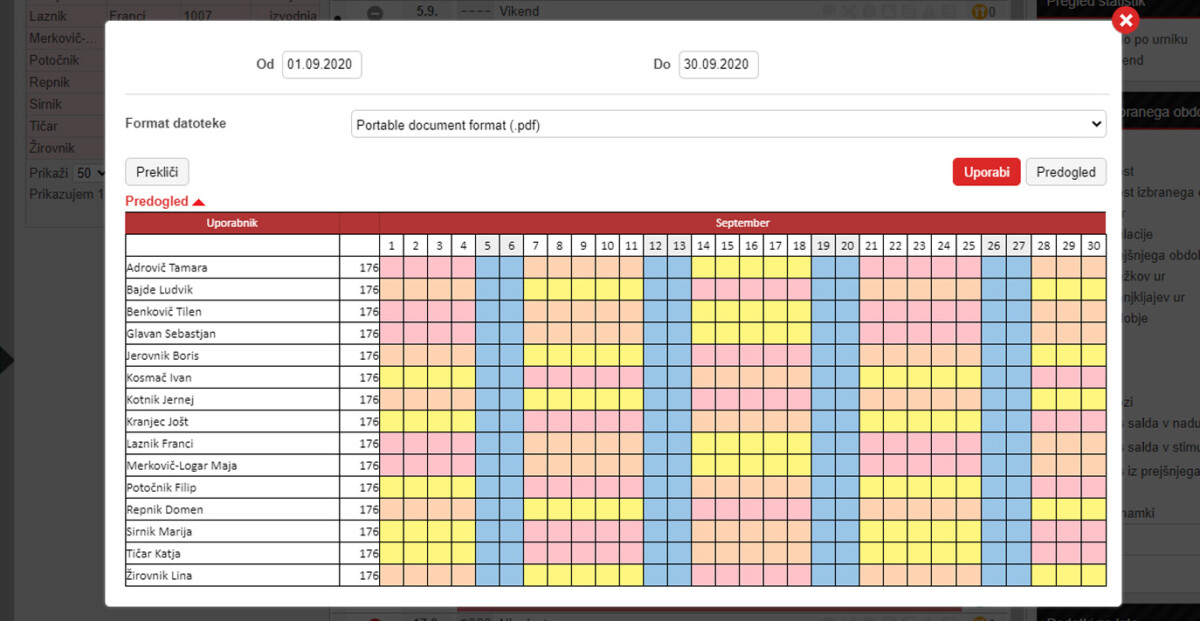Select the Bajde Ludvik row name

coord(162,290)
